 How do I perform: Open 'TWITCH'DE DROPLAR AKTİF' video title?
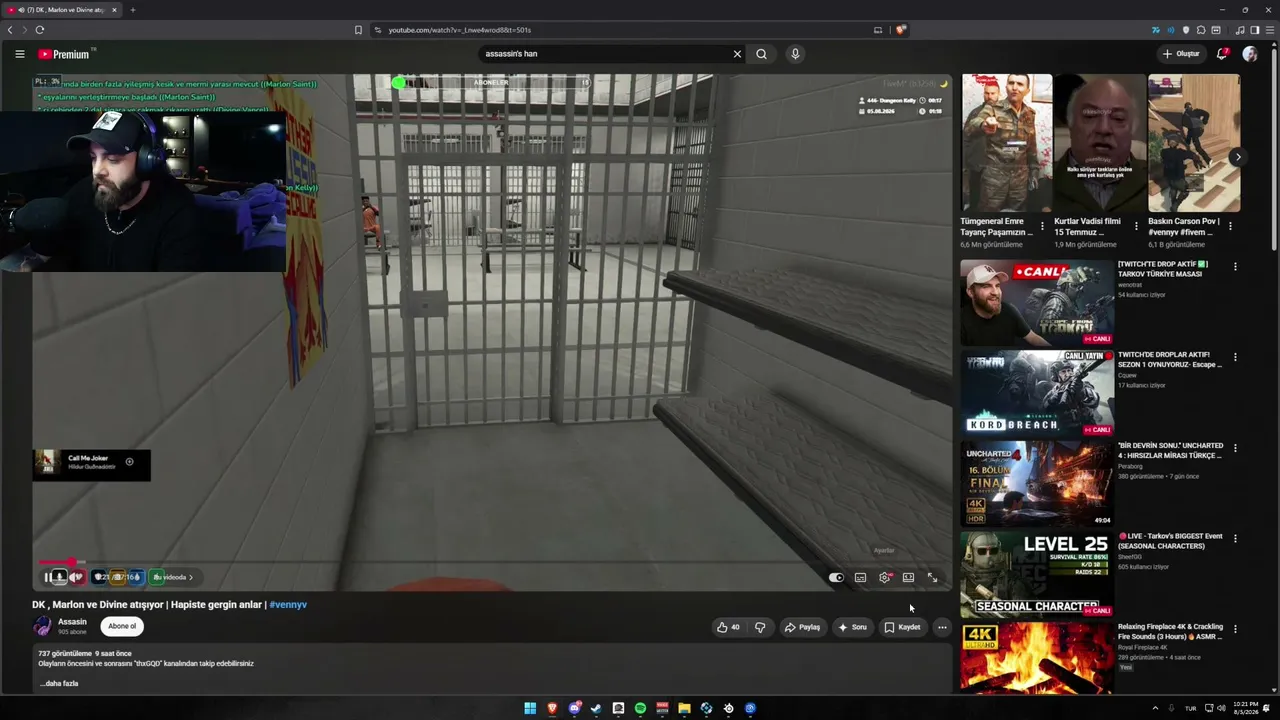1170,360
